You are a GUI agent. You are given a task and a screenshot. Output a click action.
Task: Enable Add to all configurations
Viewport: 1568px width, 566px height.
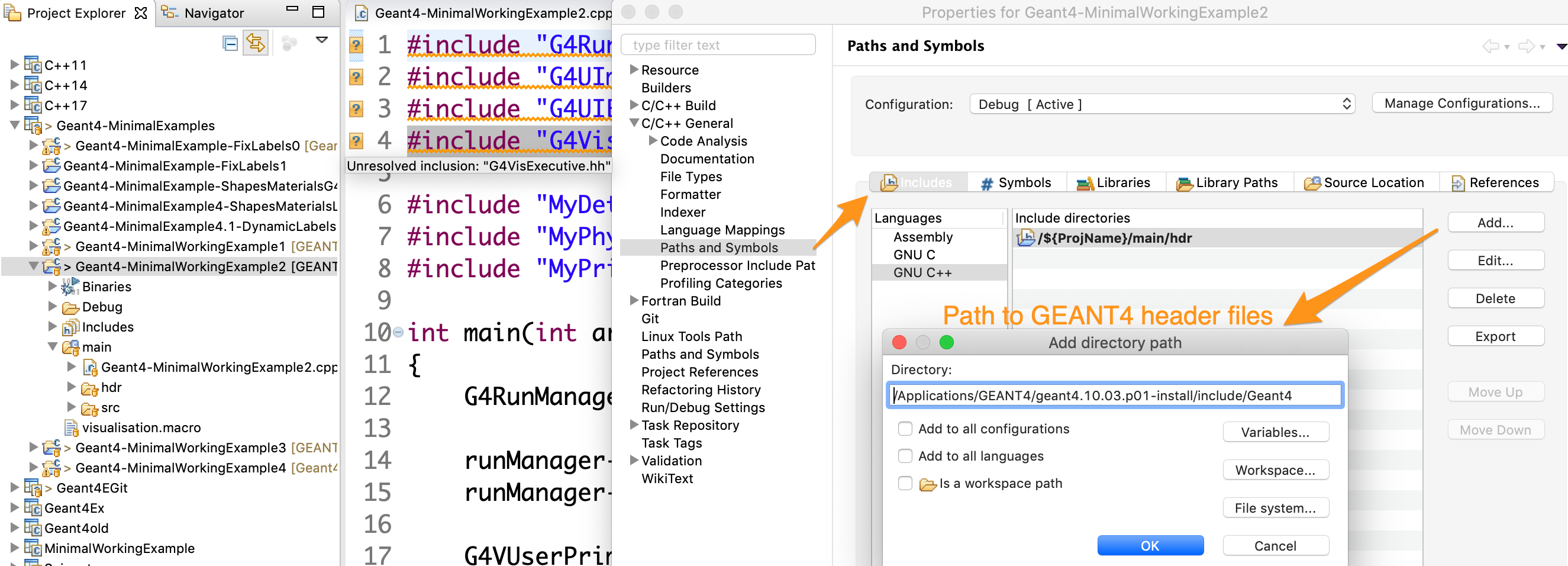(905, 428)
